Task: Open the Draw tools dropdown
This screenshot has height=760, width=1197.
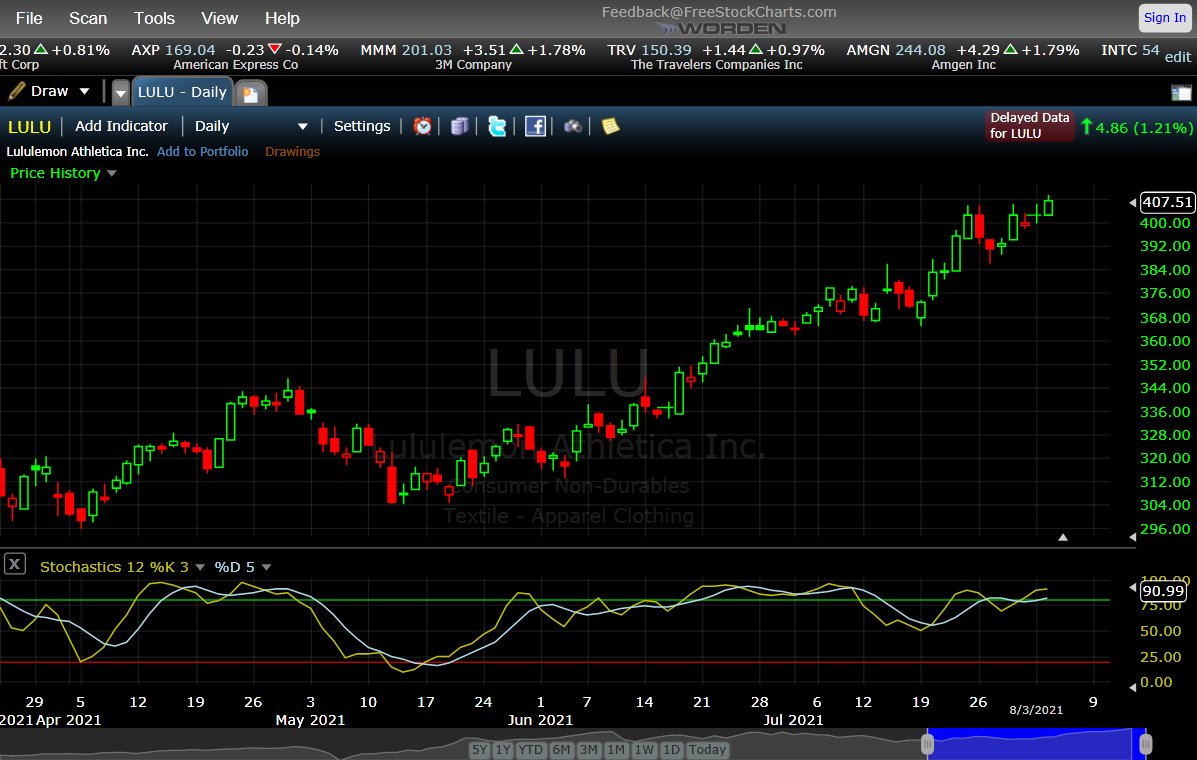Action: click(85, 92)
